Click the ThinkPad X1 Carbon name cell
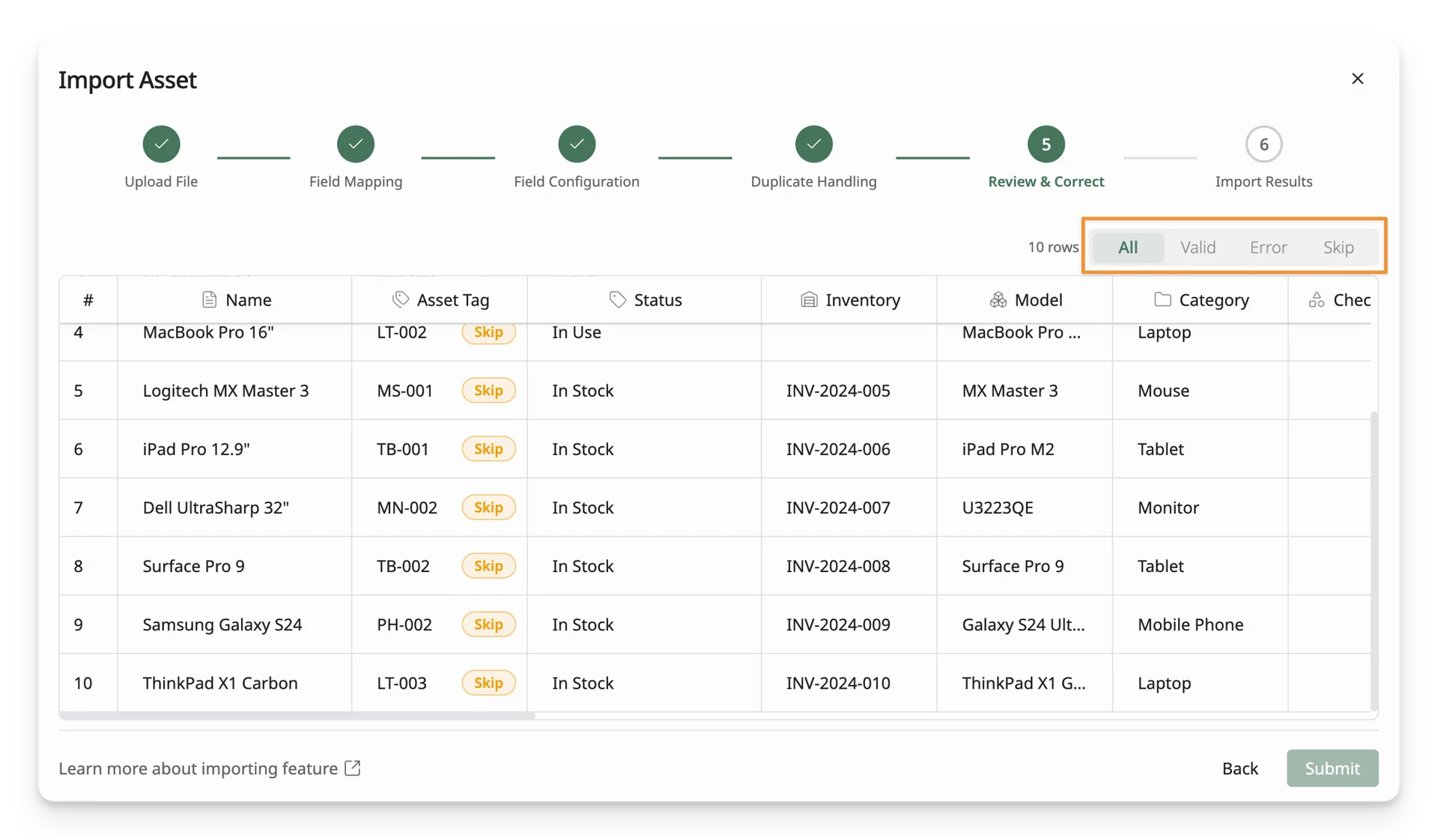 point(234,682)
